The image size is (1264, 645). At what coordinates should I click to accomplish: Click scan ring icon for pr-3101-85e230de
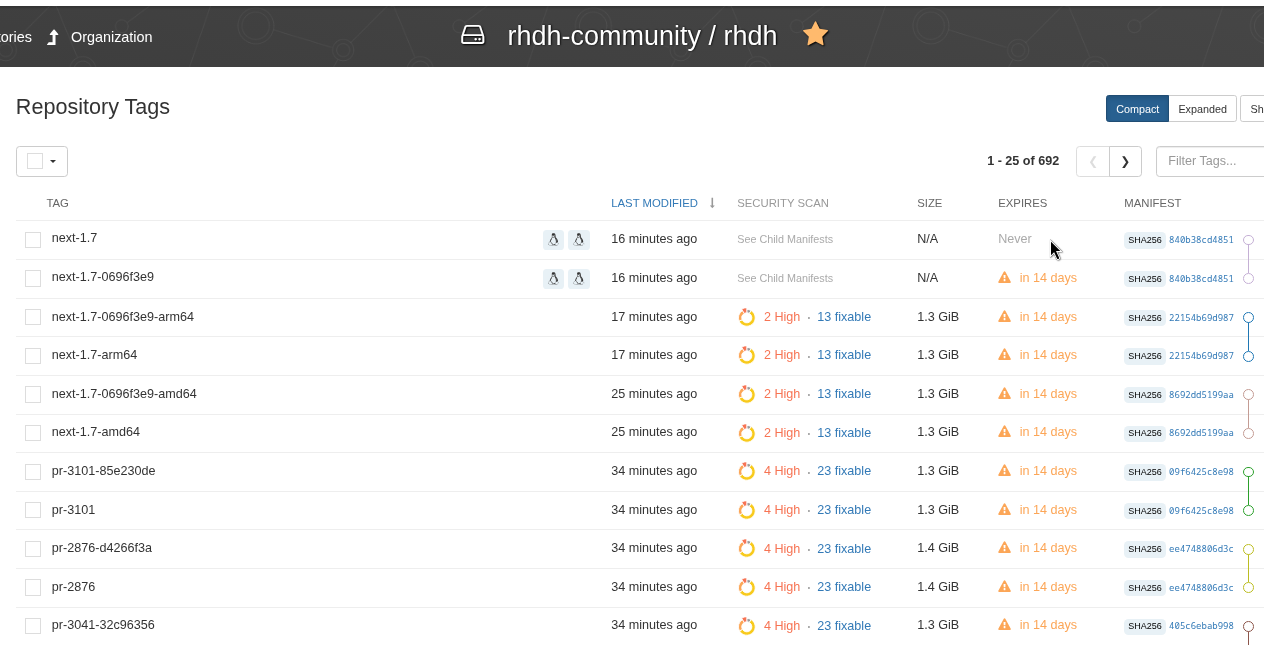(746, 471)
